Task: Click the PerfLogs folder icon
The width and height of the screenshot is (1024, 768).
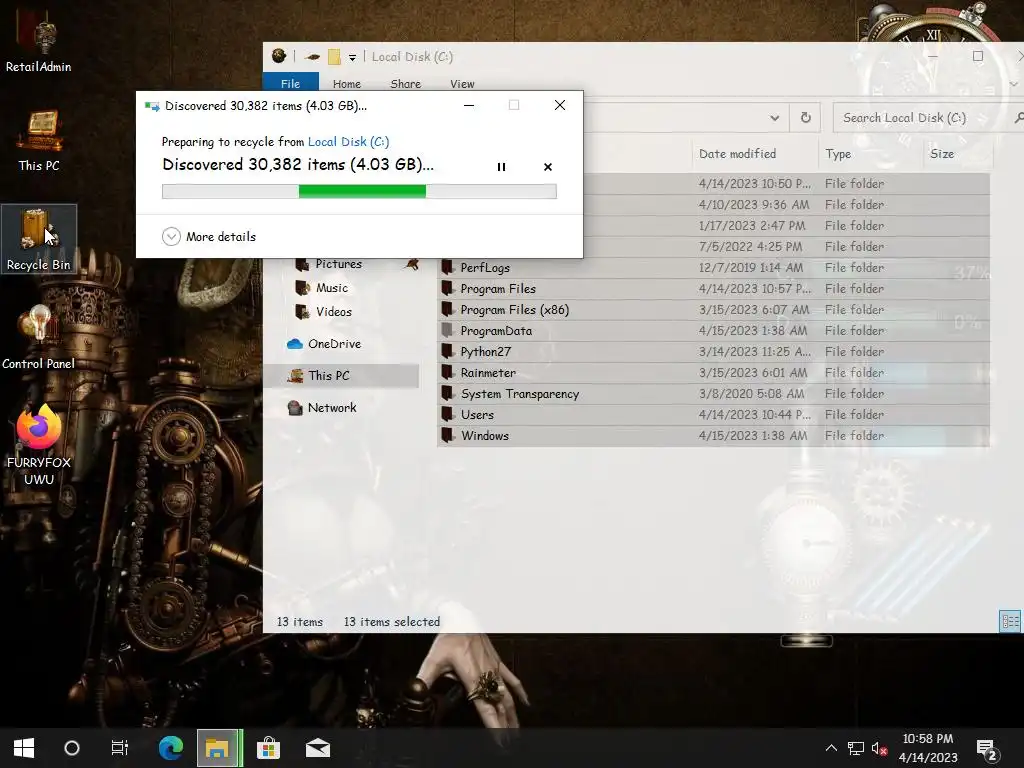Action: 447,267
